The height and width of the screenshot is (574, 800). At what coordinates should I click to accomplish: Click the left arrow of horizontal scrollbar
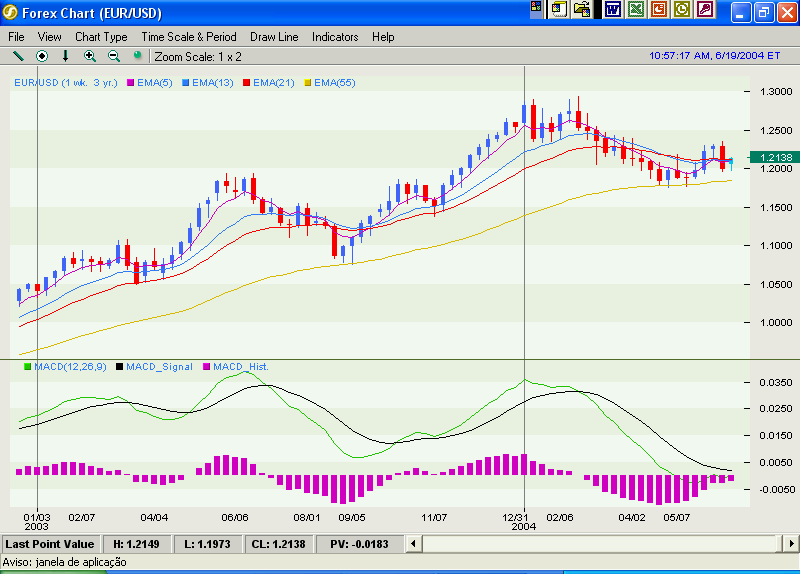tap(430, 544)
